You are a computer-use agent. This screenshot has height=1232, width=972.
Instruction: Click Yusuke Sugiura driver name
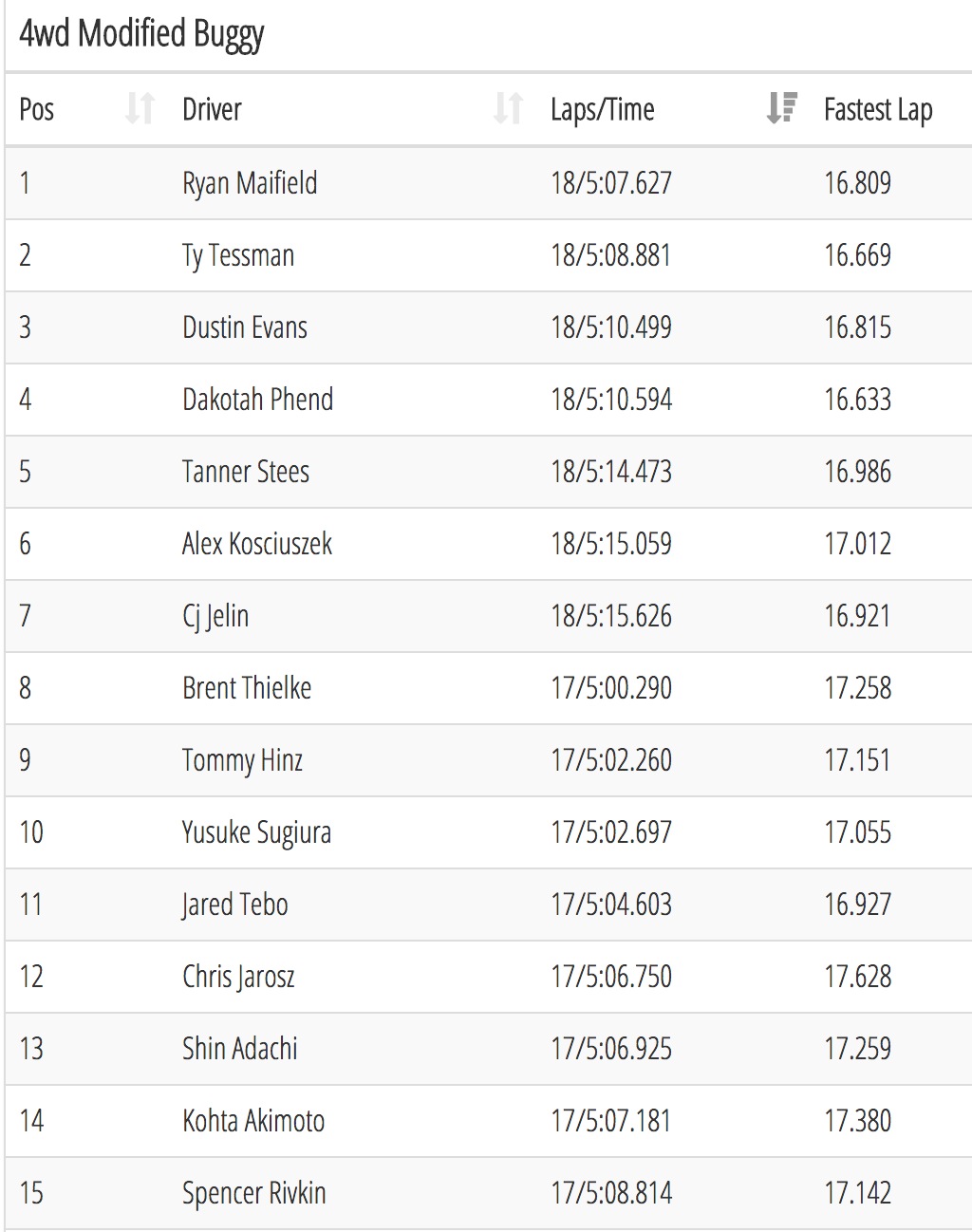256,832
